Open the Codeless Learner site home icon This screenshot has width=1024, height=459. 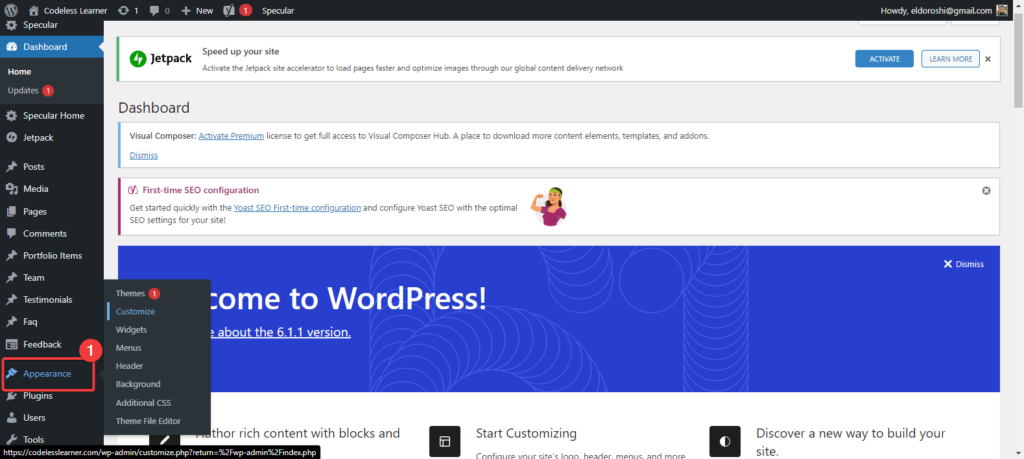pos(34,10)
